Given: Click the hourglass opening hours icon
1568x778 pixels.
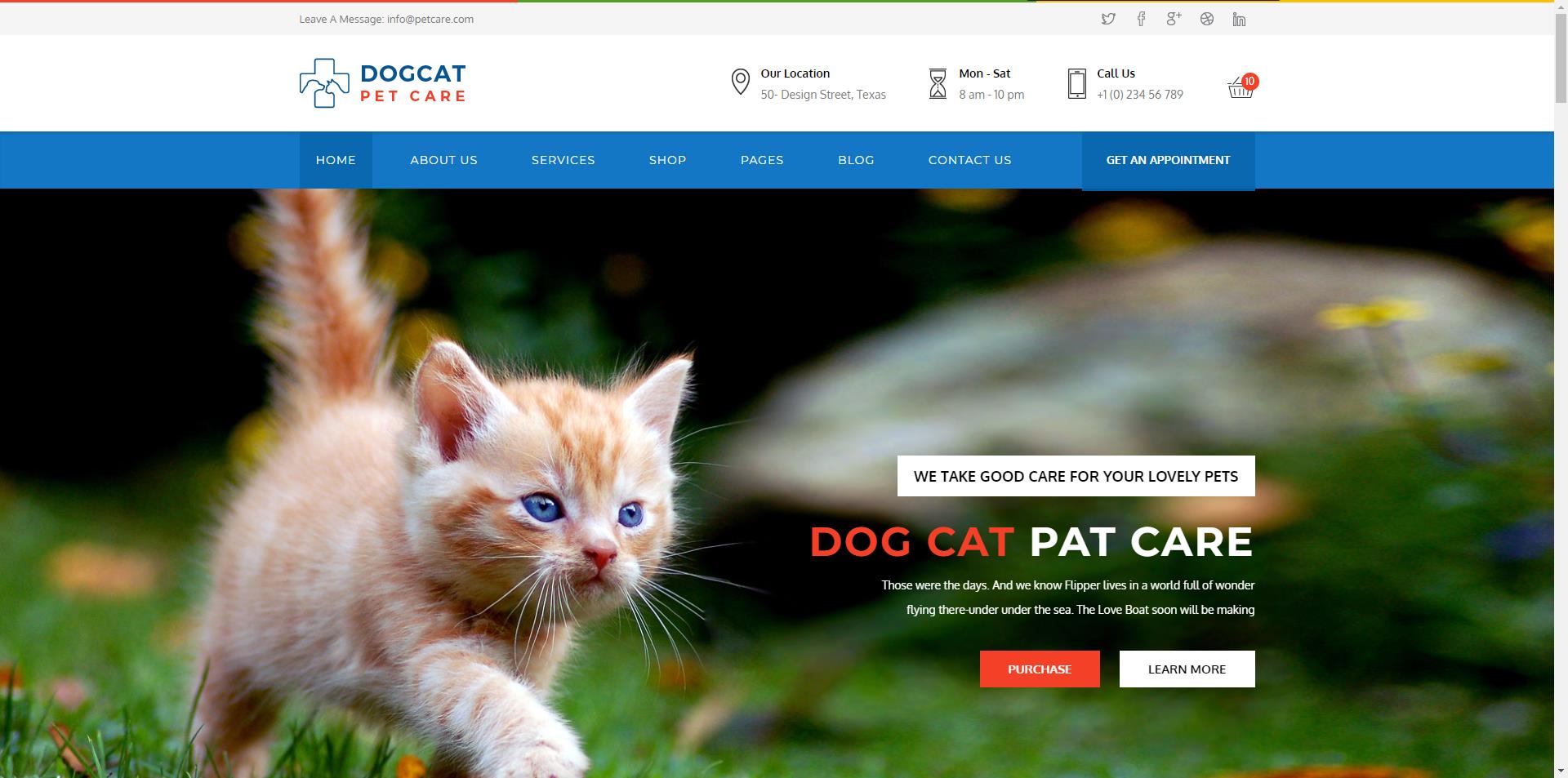Looking at the screenshot, I should 938,83.
